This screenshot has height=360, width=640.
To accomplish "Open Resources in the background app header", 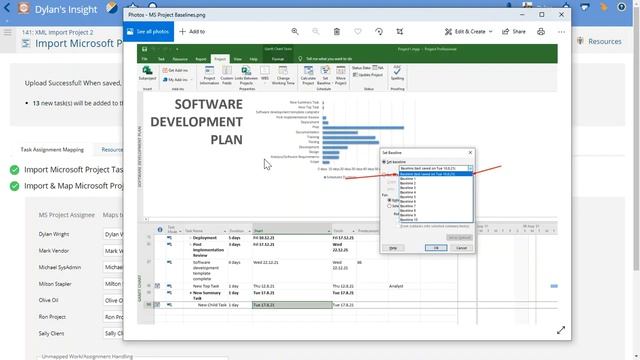I will pyautogui.click(x=604, y=41).
